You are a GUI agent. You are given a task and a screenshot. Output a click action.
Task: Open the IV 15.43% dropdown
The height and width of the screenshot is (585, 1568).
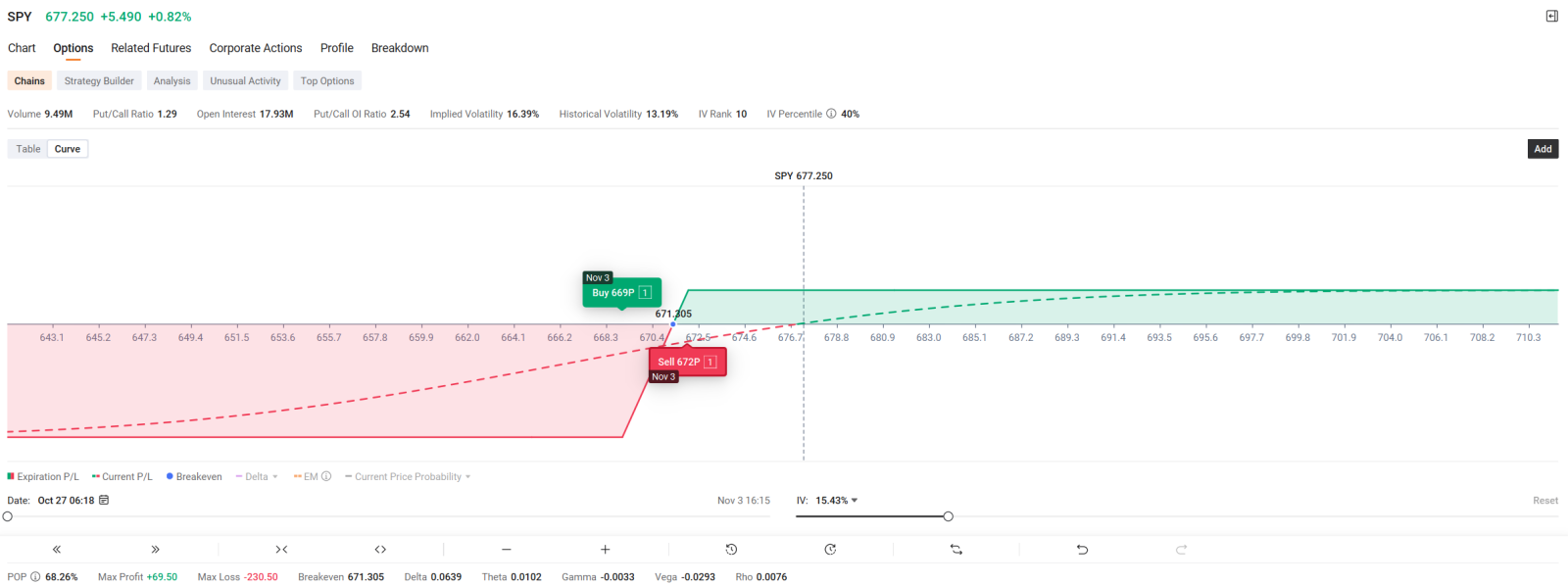(837, 501)
